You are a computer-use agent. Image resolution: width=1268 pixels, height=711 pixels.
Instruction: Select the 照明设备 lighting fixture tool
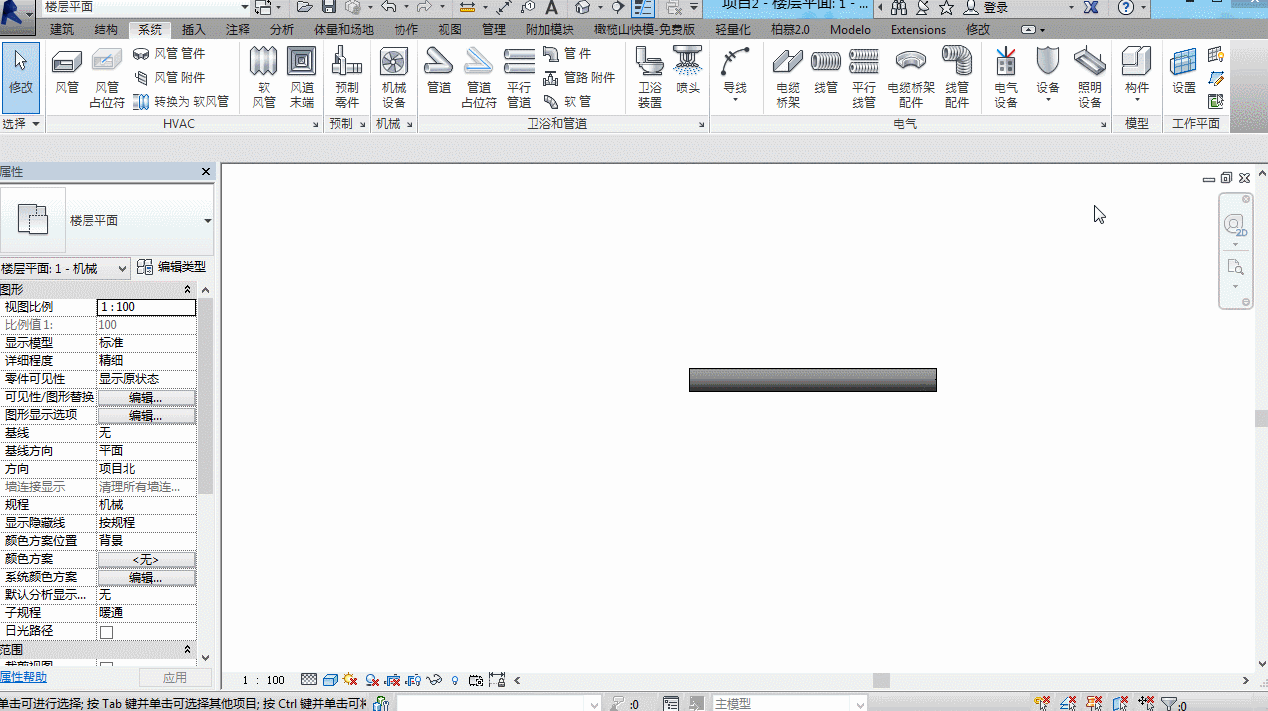click(1090, 77)
